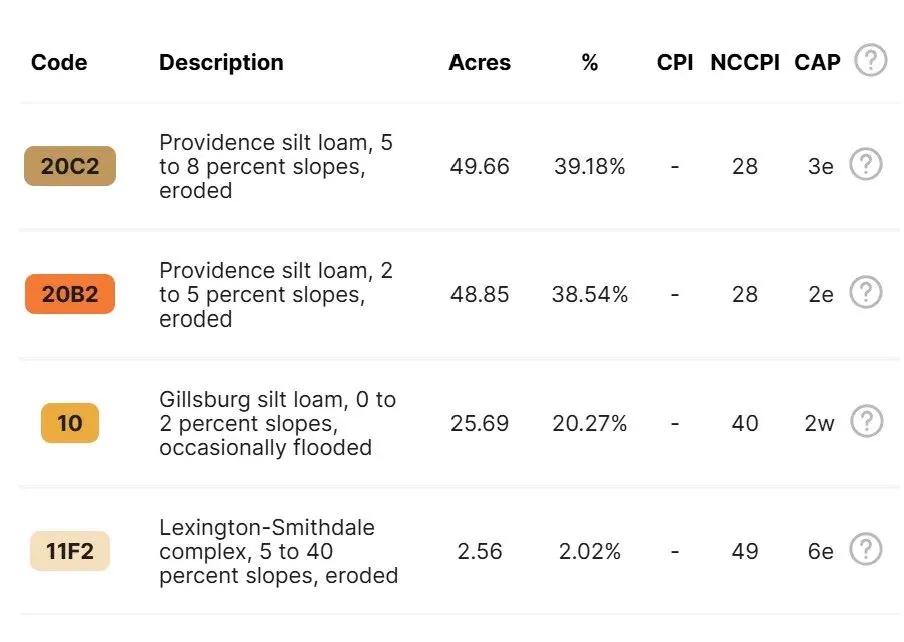This screenshot has width=904, height=642.
Task: Click the Lexington-Smithdale complex description text
Action: click(x=278, y=552)
